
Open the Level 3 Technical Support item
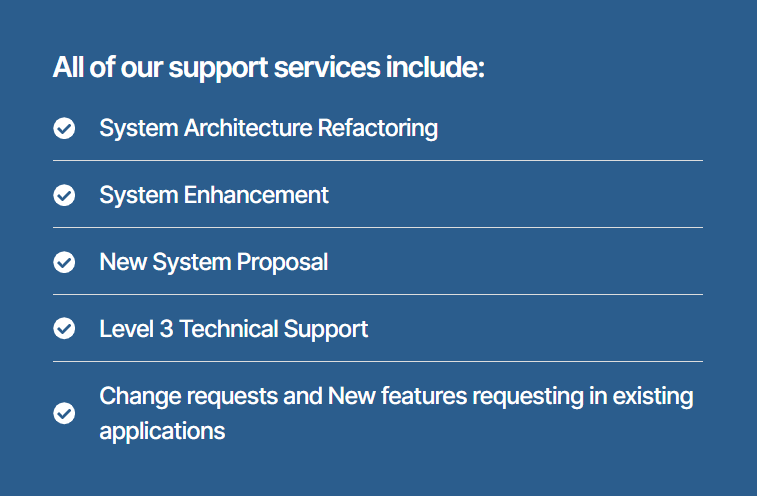coord(233,329)
